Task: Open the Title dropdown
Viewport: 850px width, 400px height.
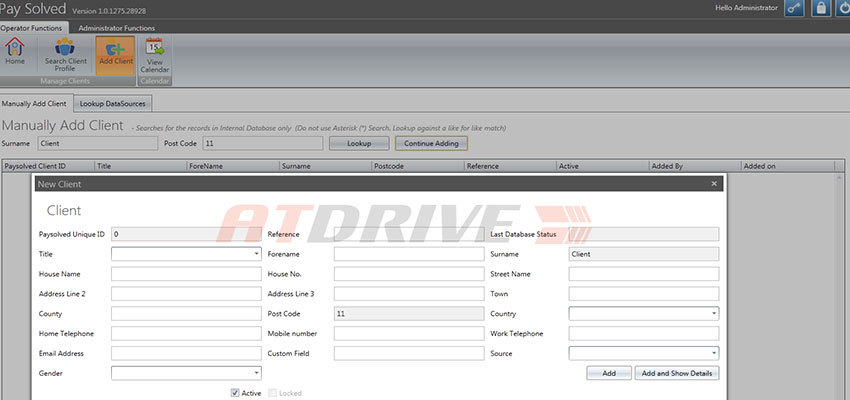Action: [x=186, y=254]
